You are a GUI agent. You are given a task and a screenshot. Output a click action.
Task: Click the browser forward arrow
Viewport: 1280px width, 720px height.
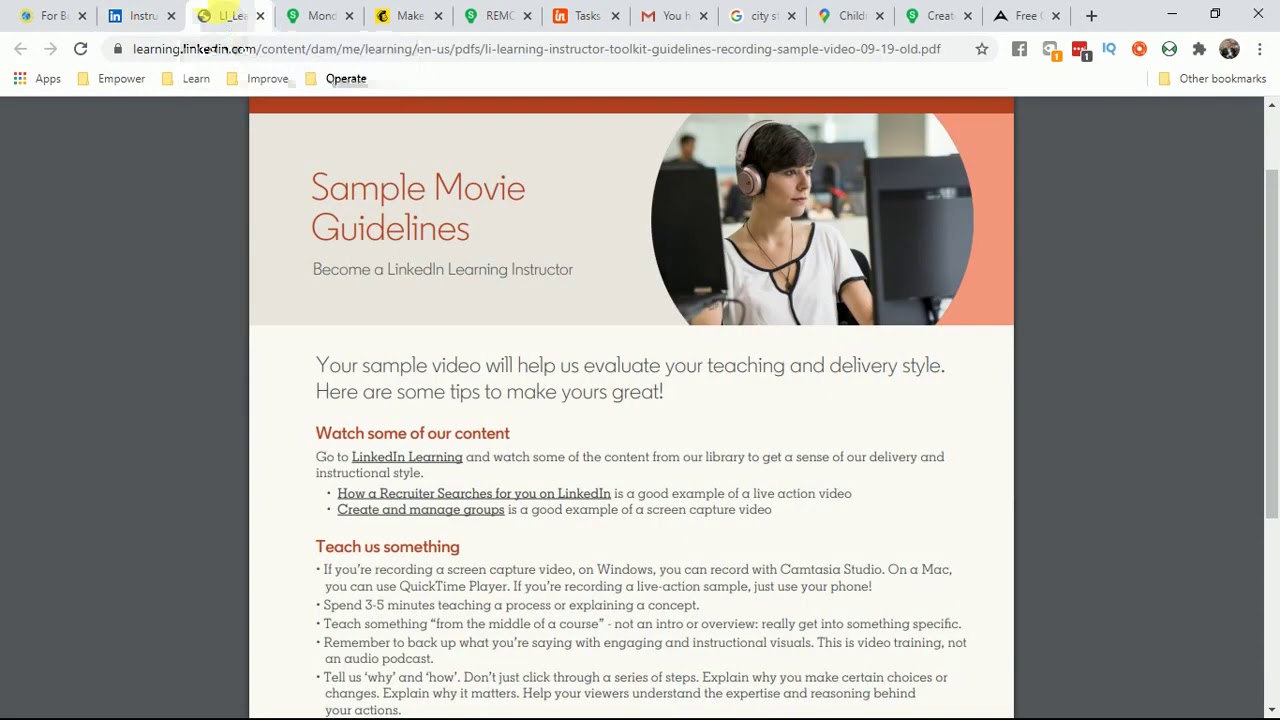pos(50,48)
